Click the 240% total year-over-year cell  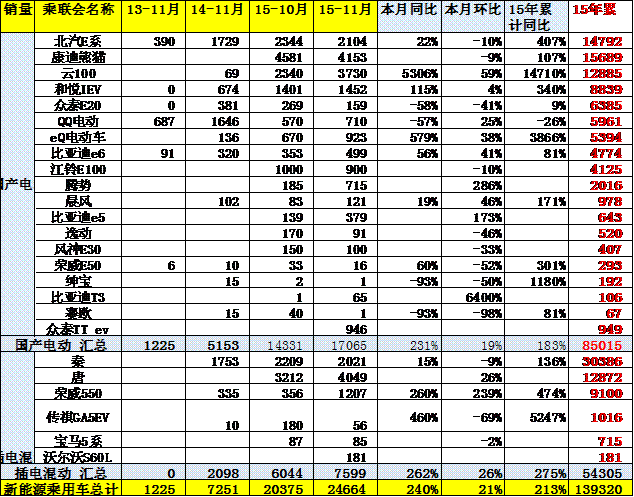pyautogui.click(x=409, y=489)
